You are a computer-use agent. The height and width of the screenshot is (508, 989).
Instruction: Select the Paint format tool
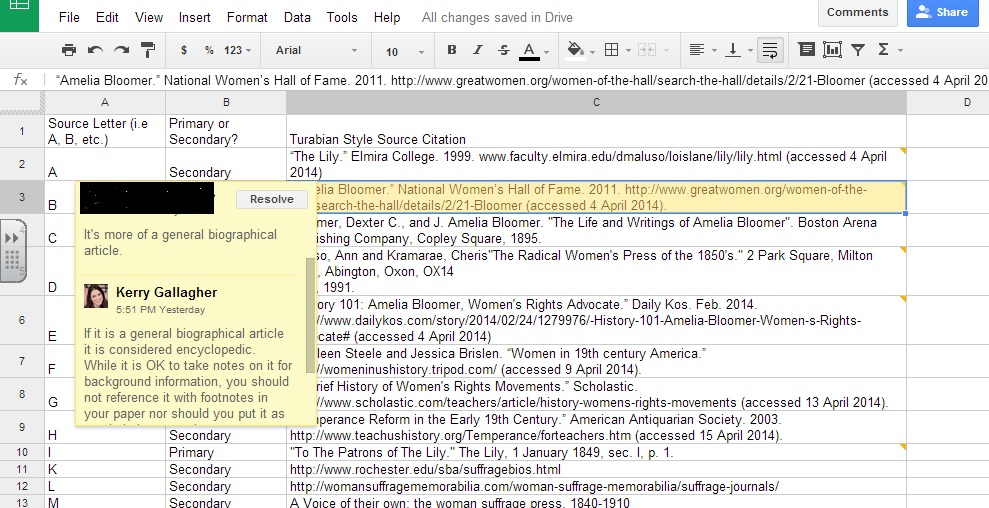pos(148,50)
